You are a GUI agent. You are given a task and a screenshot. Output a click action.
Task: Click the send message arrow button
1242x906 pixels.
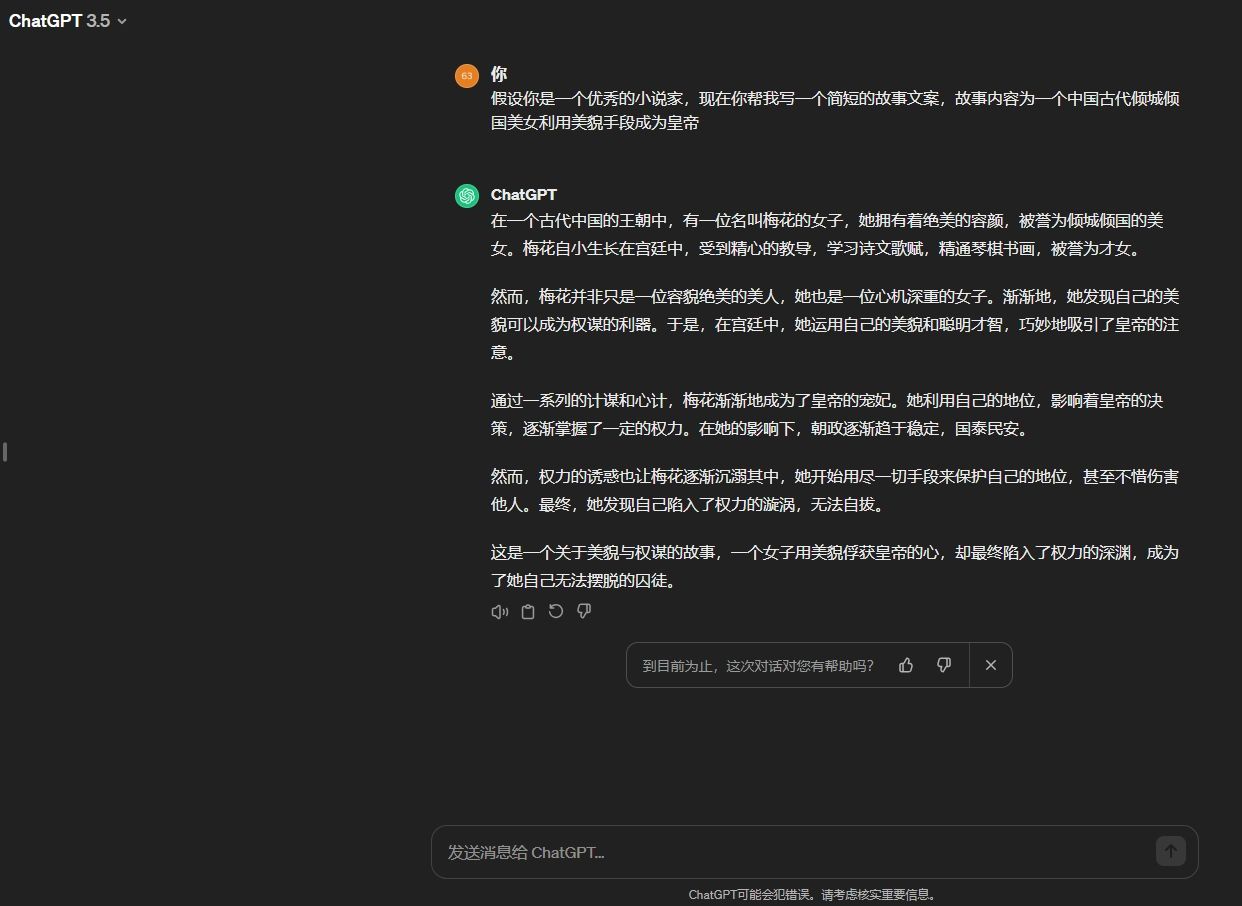pos(1171,851)
